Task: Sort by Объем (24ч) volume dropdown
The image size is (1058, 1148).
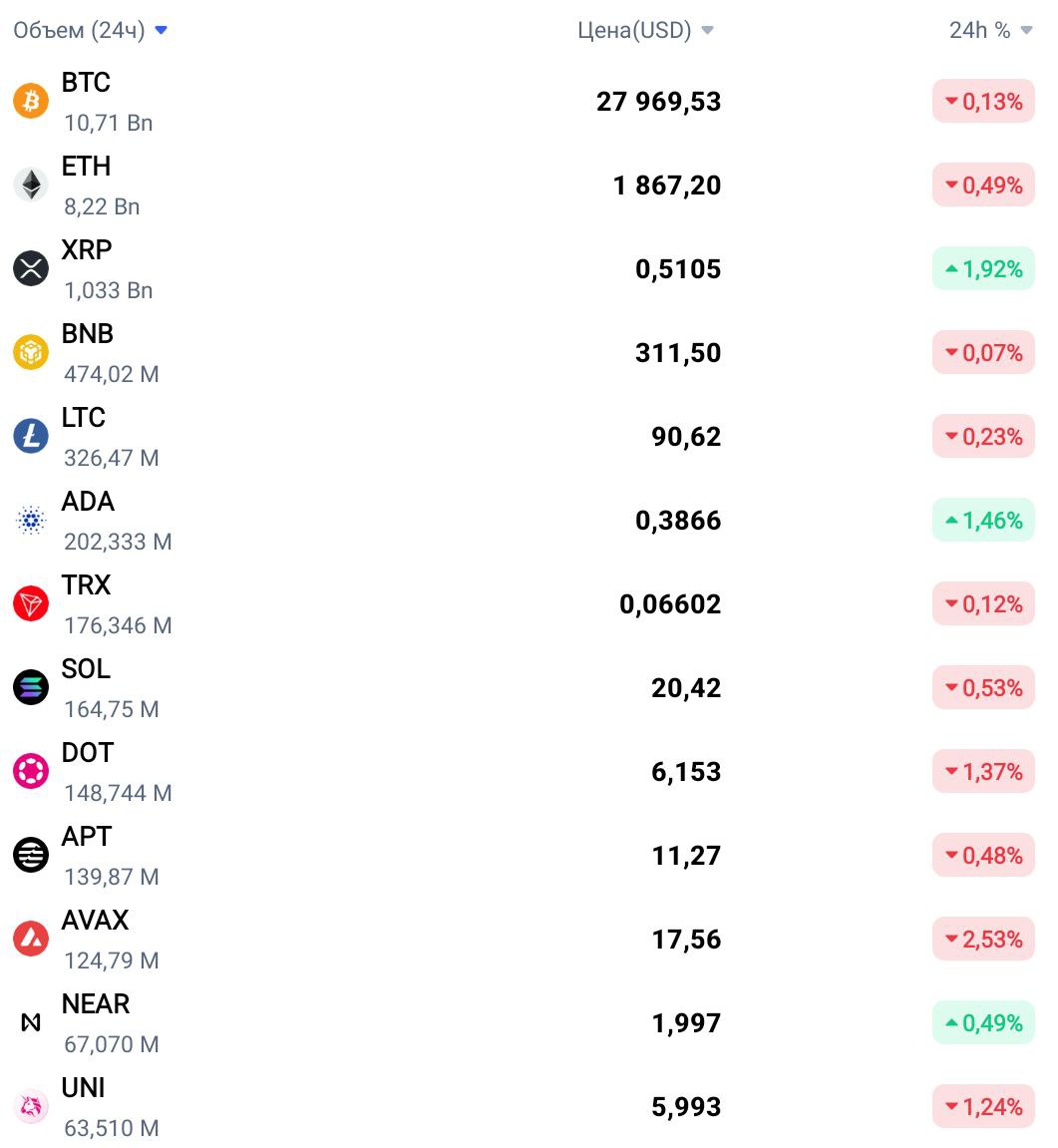Action: [91, 30]
